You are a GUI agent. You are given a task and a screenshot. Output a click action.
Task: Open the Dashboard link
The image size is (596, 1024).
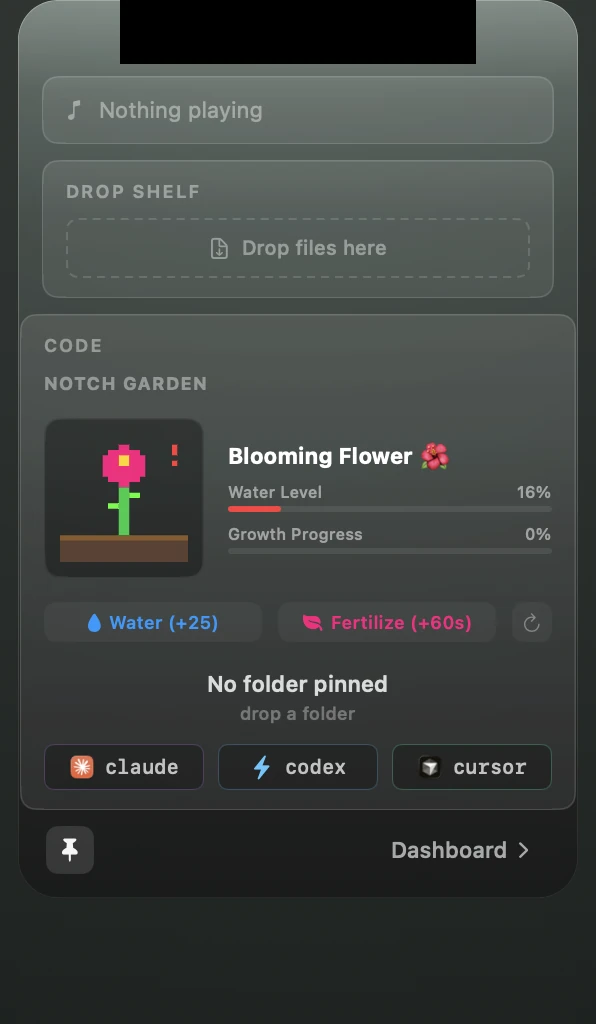(x=461, y=850)
